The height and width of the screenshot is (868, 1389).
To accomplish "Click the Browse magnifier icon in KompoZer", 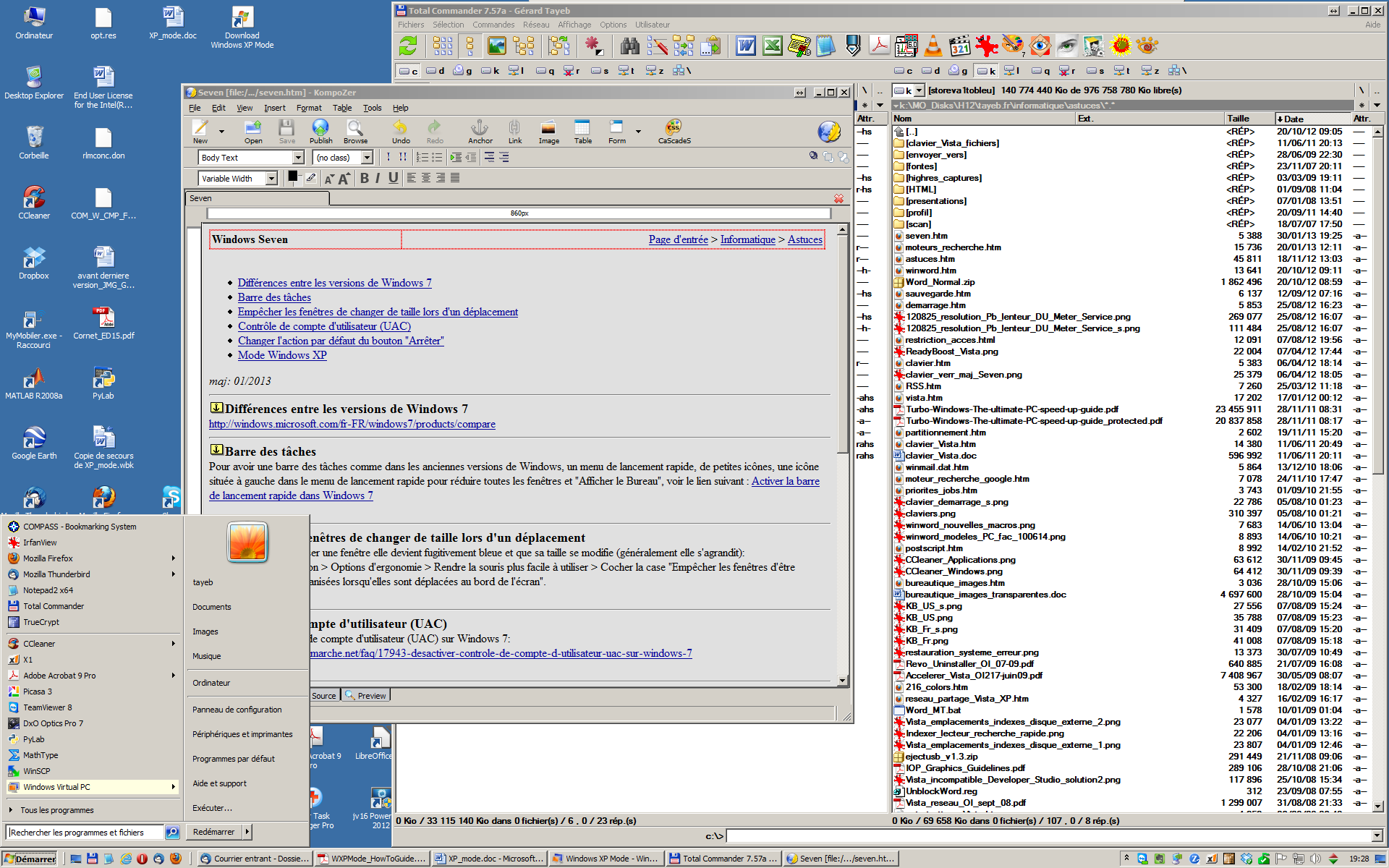I will [355, 132].
